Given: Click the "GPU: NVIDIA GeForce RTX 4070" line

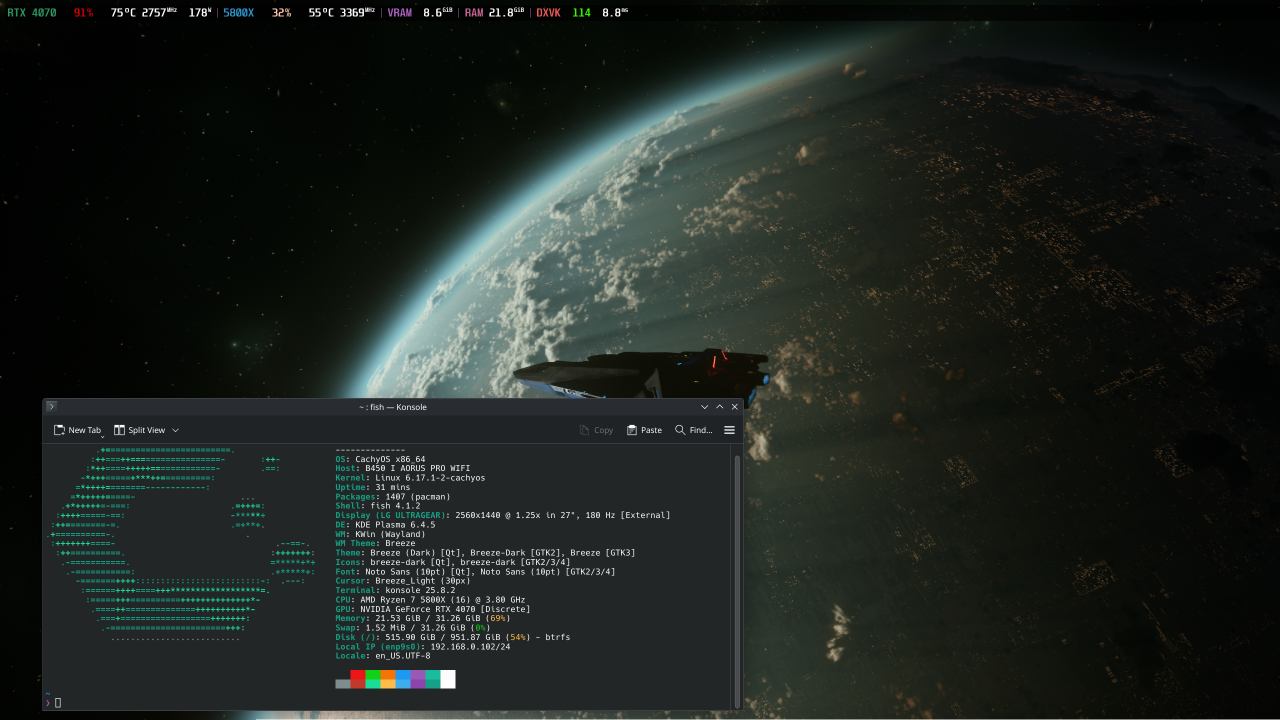Looking at the screenshot, I should click(433, 609).
